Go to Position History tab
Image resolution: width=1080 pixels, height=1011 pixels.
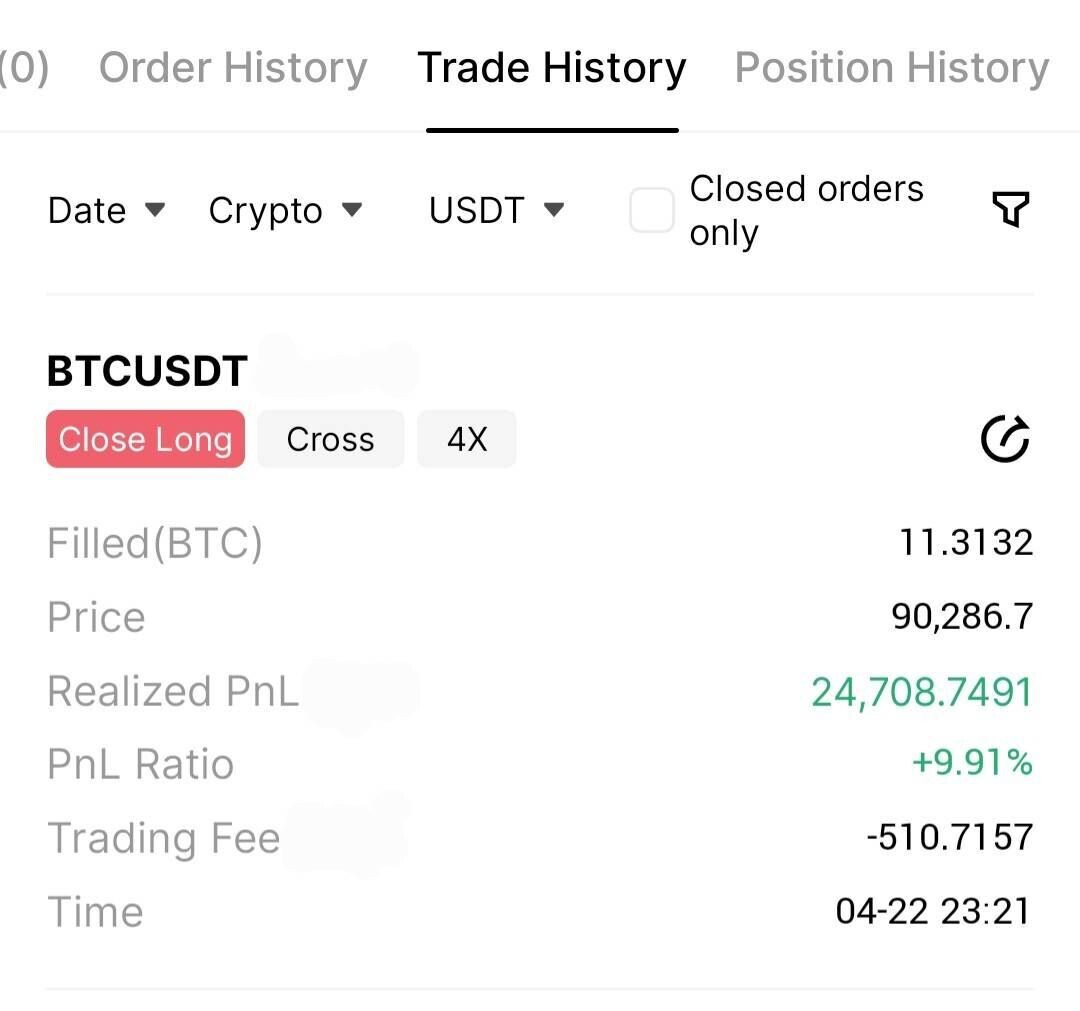tap(892, 68)
